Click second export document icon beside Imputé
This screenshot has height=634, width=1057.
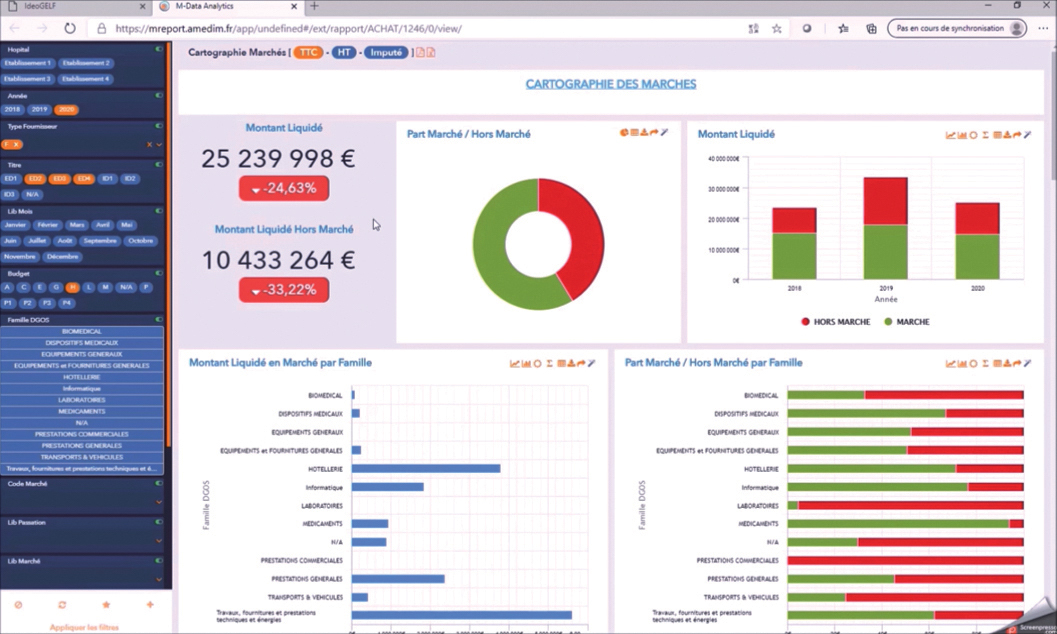431,53
